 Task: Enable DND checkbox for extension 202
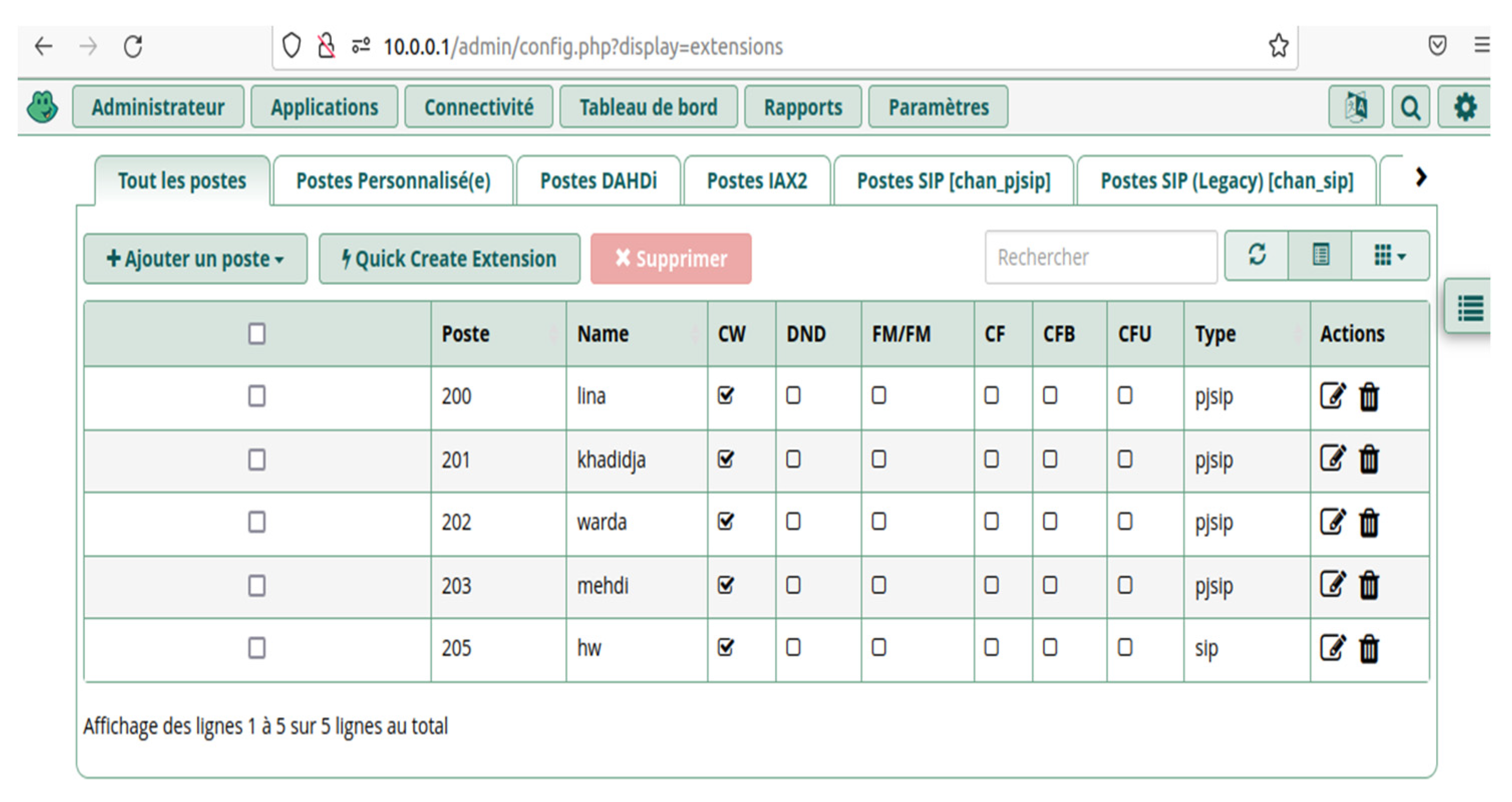pyautogui.click(x=793, y=522)
